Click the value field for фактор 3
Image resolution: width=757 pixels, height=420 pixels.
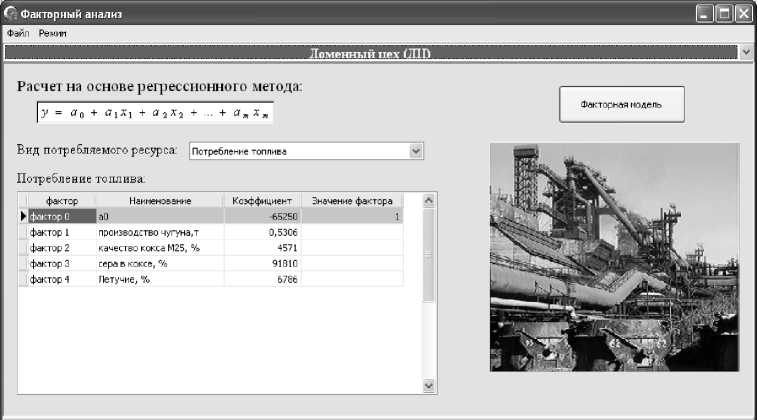(351, 264)
